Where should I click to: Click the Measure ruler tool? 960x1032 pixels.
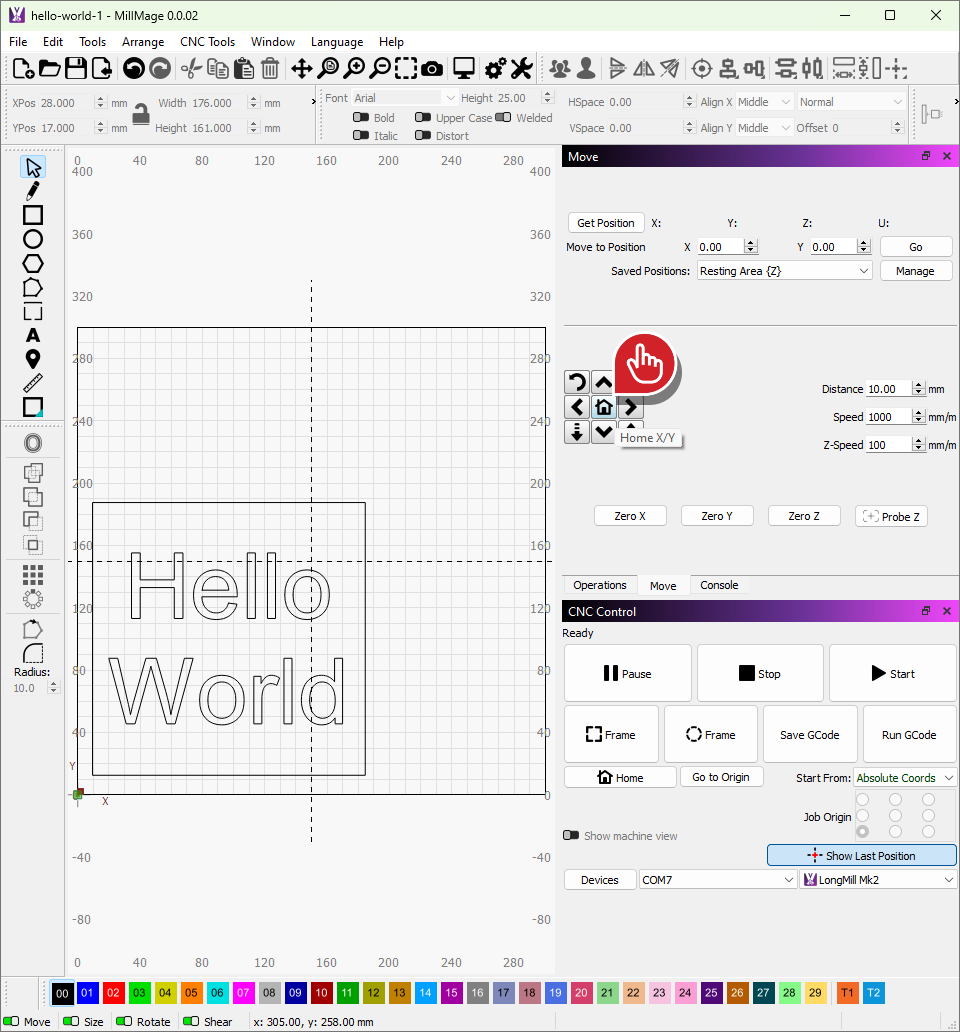tap(33, 383)
